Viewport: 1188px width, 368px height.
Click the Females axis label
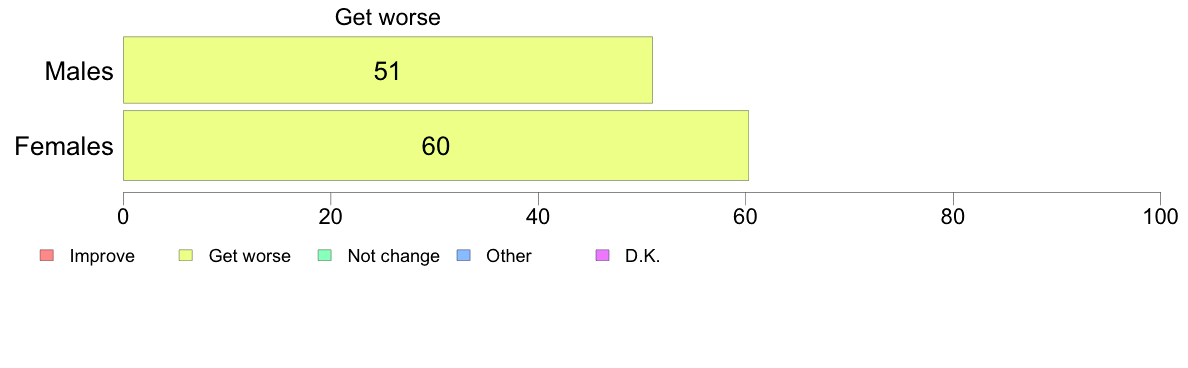click(x=64, y=146)
